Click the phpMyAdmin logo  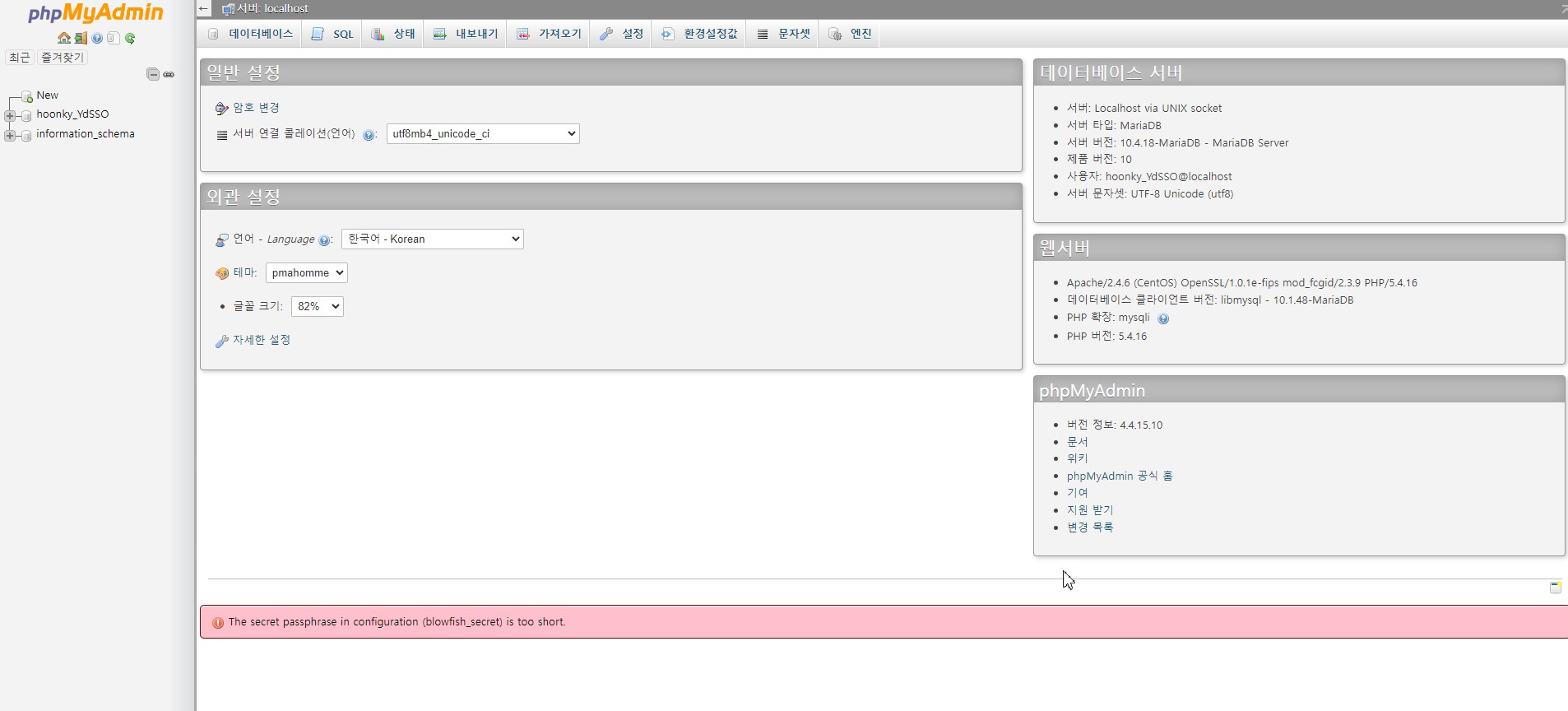coord(95,13)
